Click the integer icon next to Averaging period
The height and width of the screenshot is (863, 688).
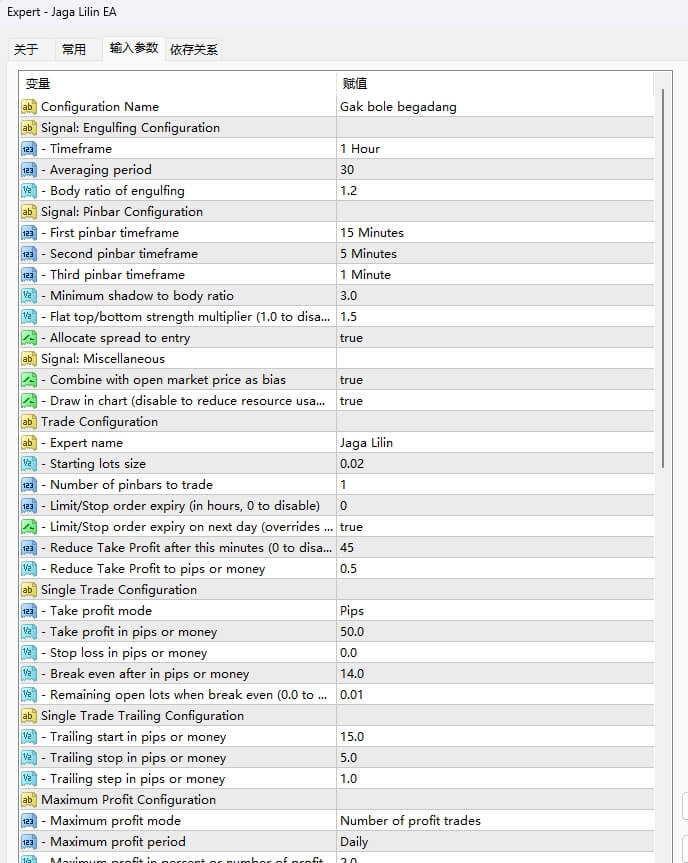point(28,170)
